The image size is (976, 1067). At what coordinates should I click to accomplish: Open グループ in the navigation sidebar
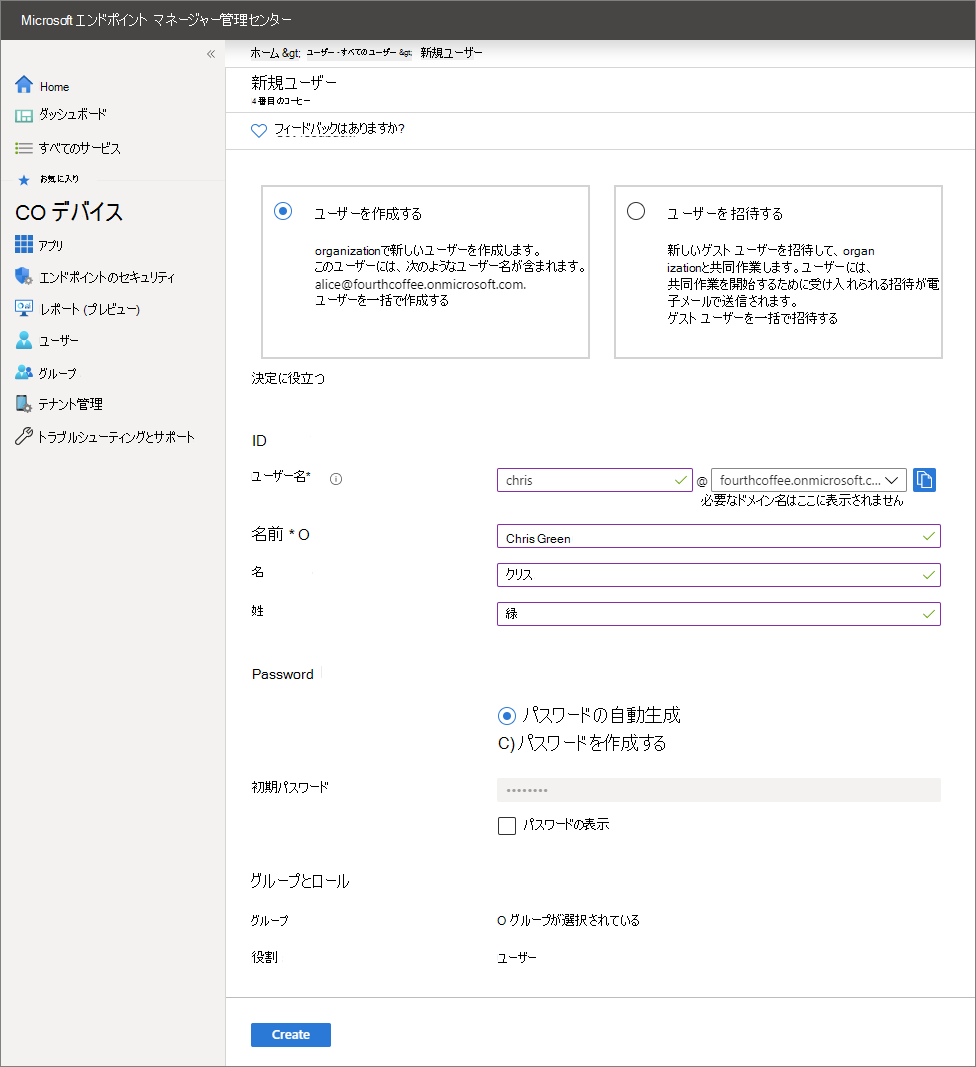tap(57, 374)
